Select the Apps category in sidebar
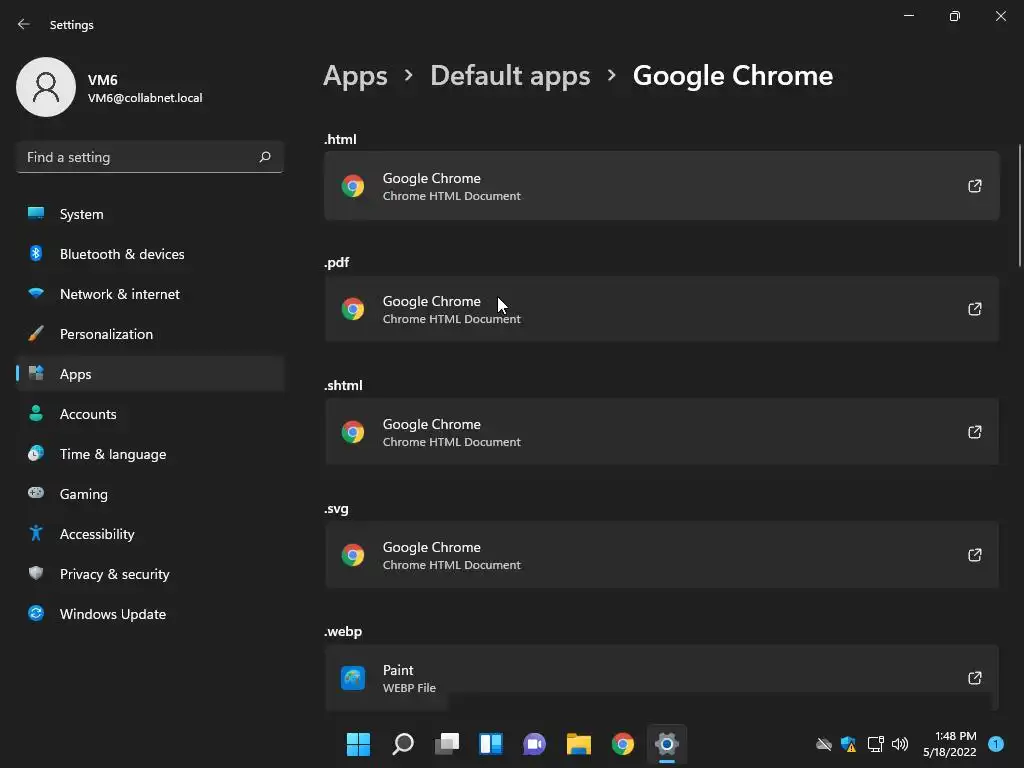Screen dimensions: 1024x768 [x=150, y=374]
